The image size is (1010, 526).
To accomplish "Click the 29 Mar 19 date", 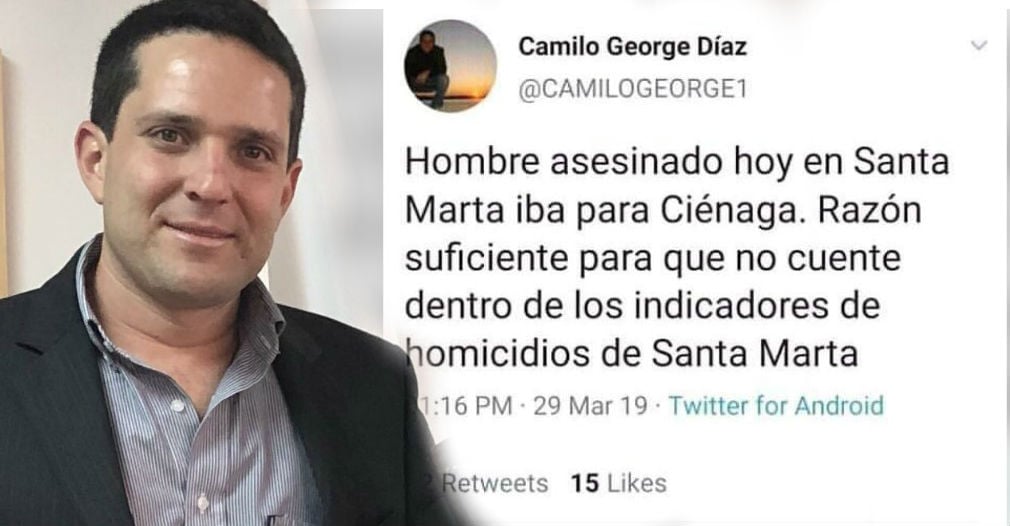I will 590,406.
